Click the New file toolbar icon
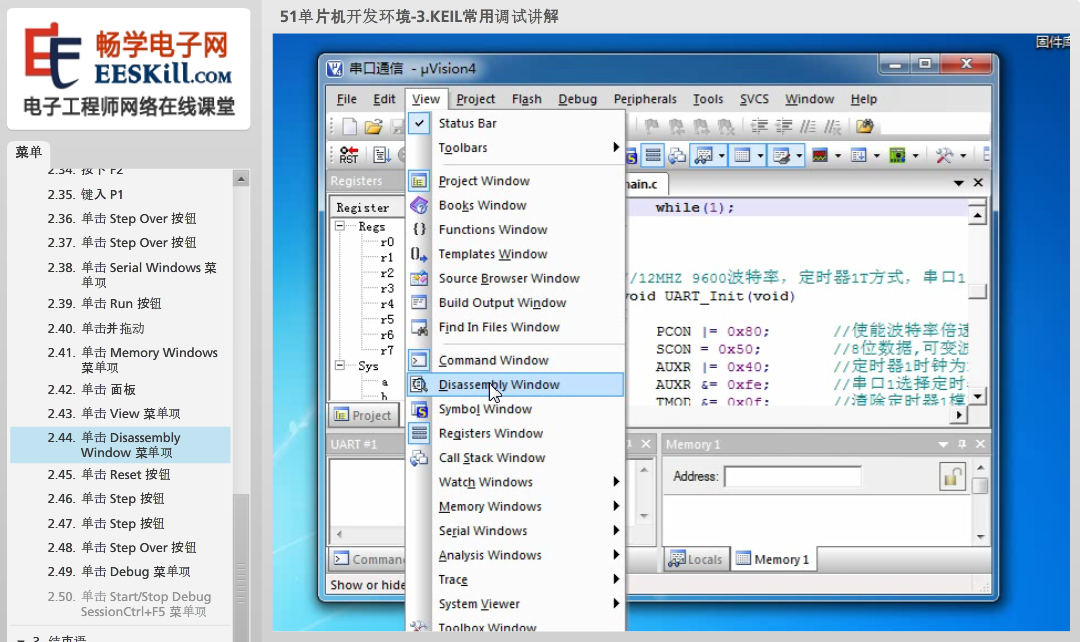The width and height of the screenshot is (1080, 642). click(349, 126)
